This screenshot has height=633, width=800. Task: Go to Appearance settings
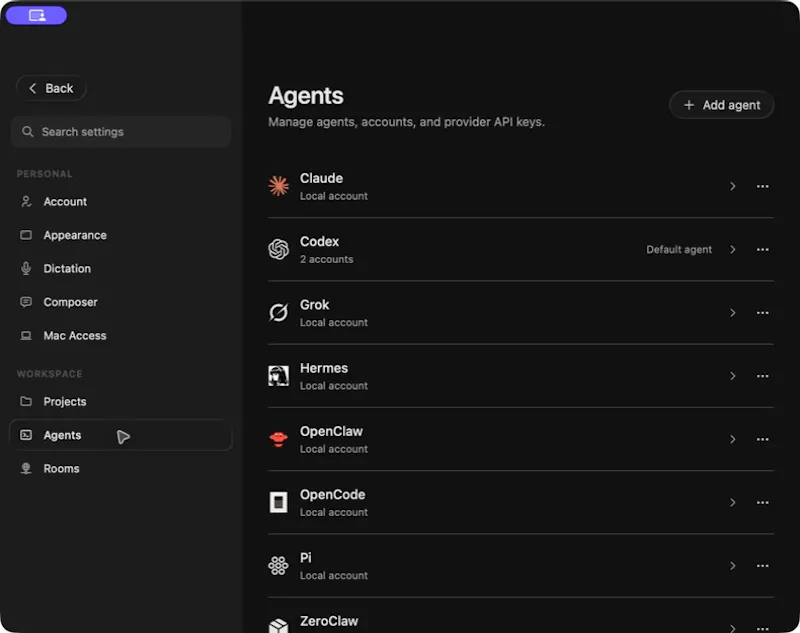121,235
